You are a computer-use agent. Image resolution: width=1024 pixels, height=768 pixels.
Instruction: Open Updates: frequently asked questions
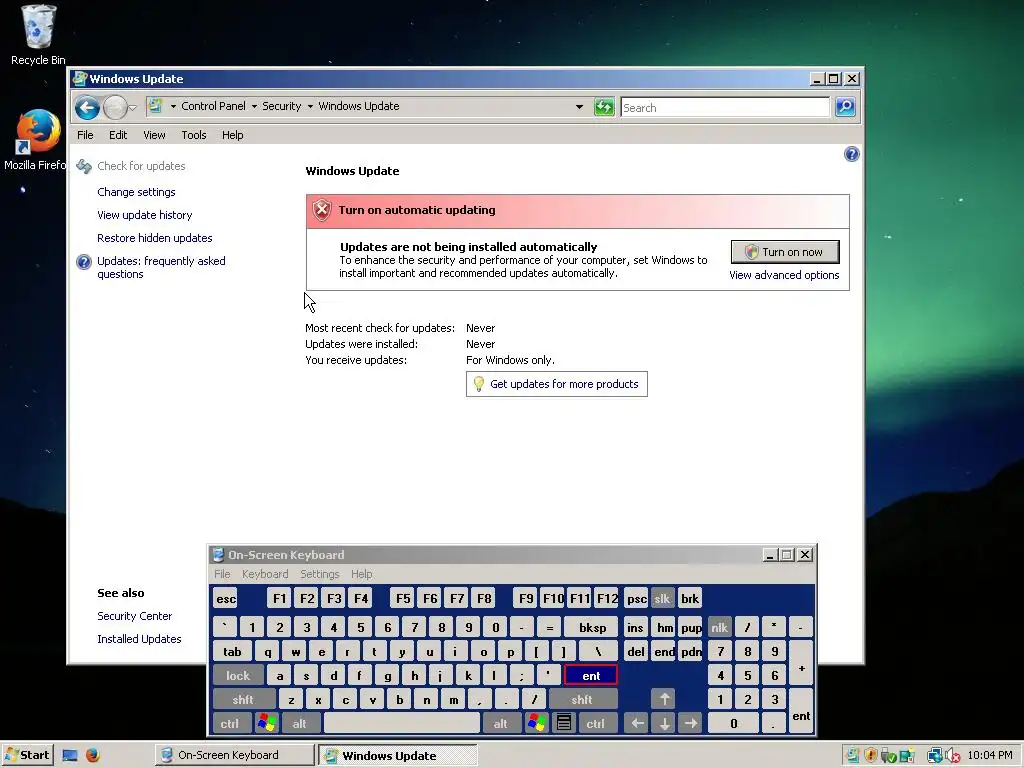161,267
